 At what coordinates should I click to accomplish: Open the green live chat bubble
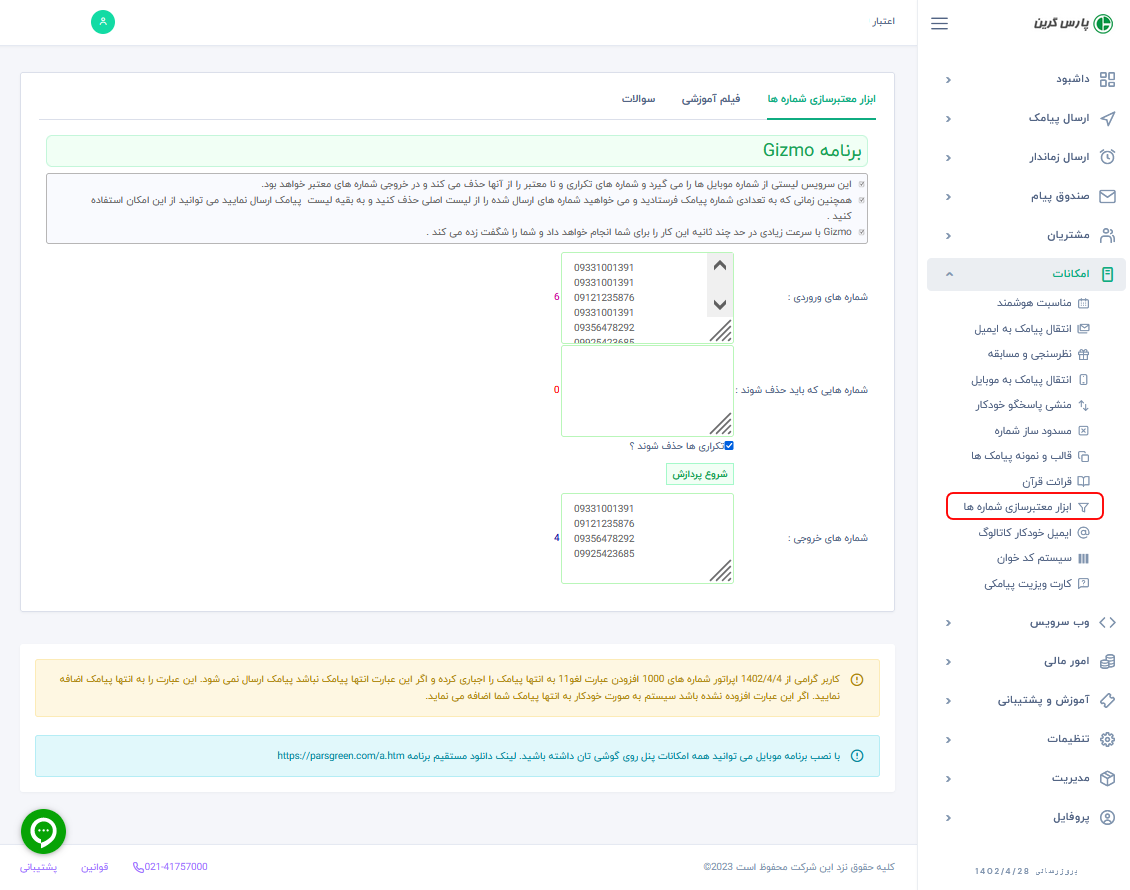coord(43,831)
